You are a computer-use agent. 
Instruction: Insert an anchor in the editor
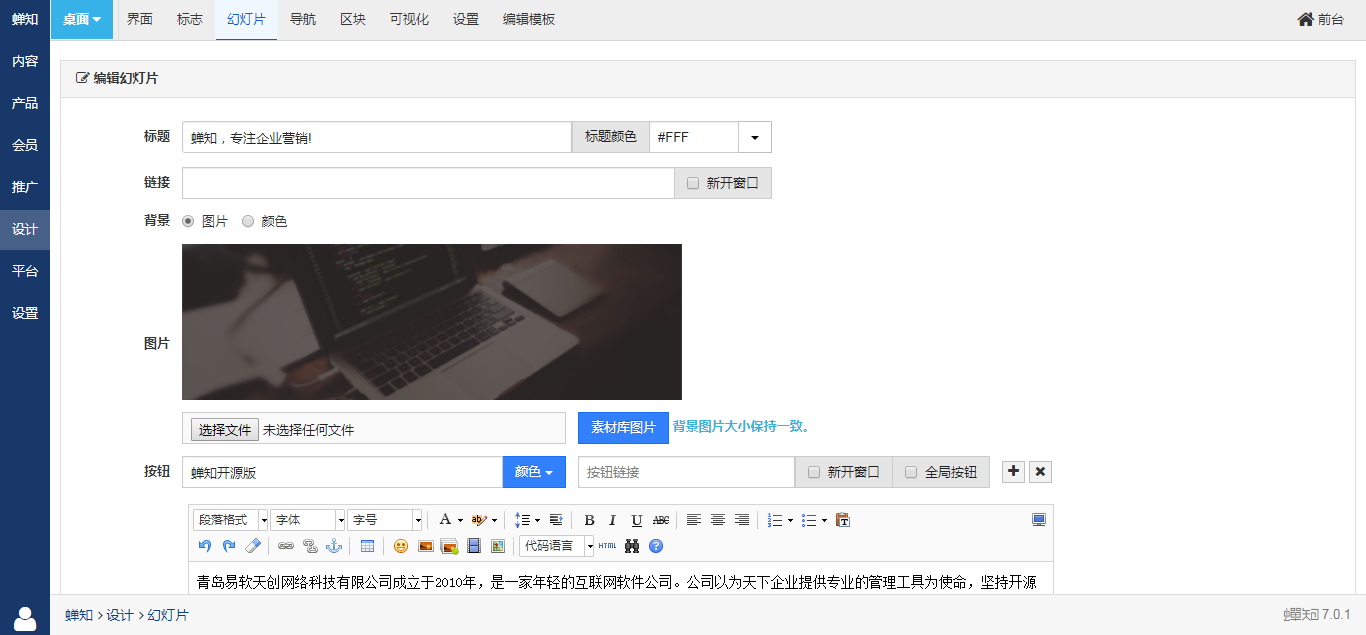click(335, 546)
